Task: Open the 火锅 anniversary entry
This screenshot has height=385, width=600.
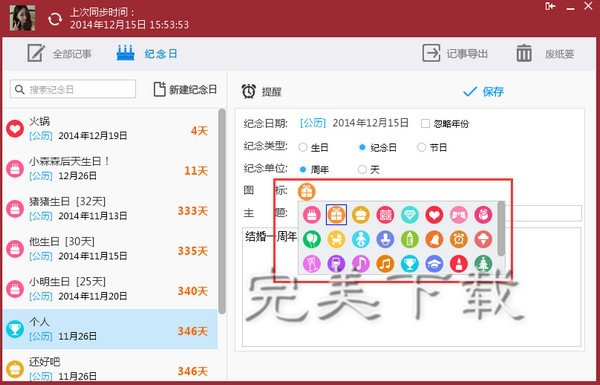Action: pos(110,129)
